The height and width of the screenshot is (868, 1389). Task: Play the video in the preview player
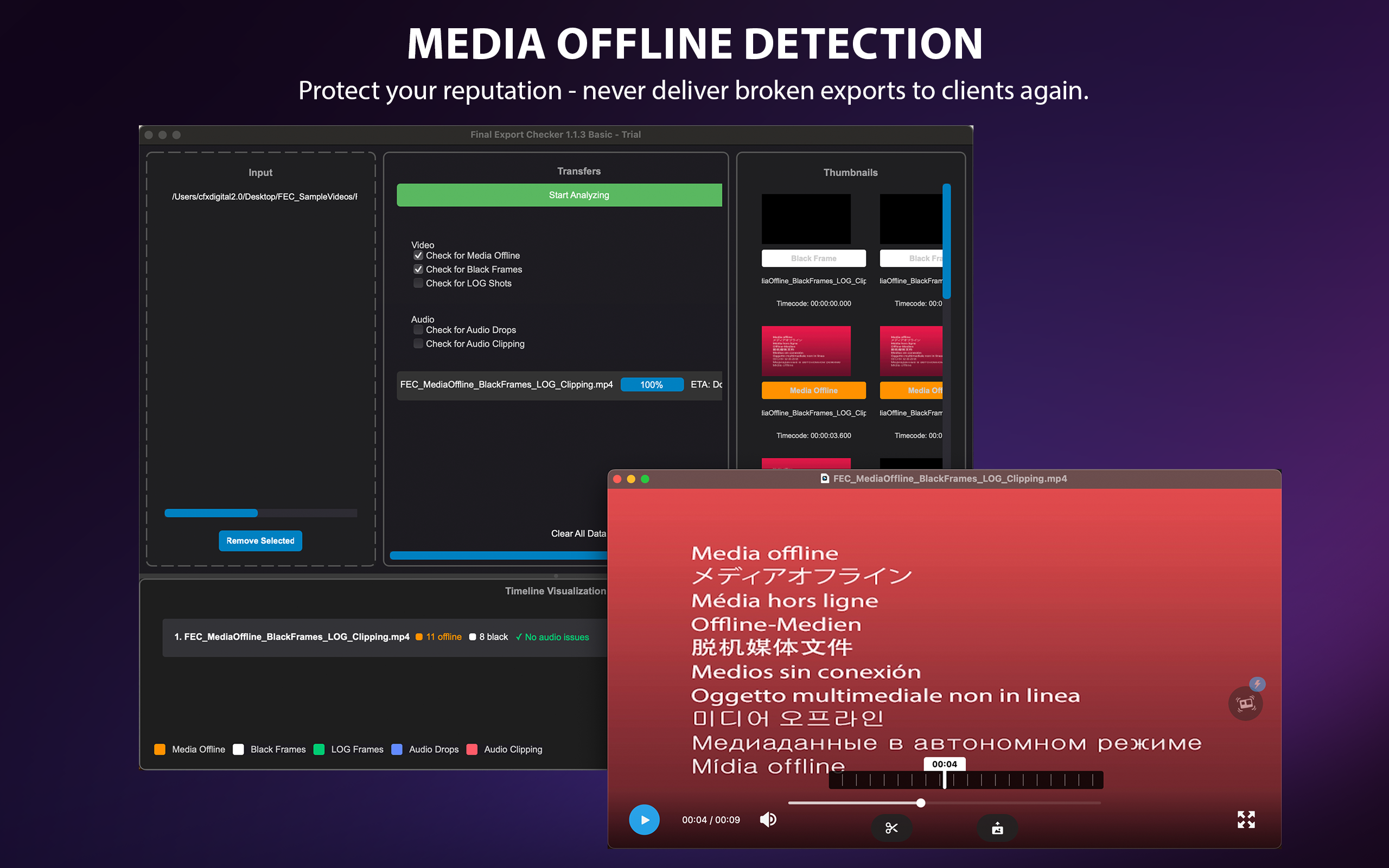pyautogui.click(x=644, y=820)
